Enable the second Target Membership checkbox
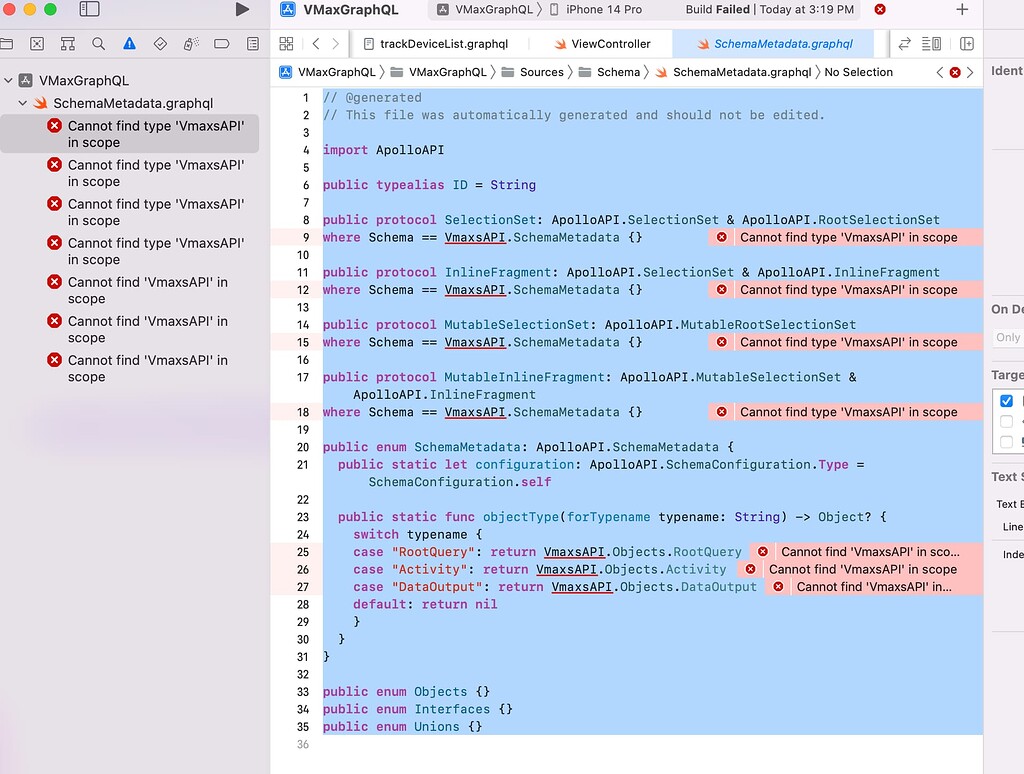Screen dimensions: 1024x774 [x=1006, y=421]
